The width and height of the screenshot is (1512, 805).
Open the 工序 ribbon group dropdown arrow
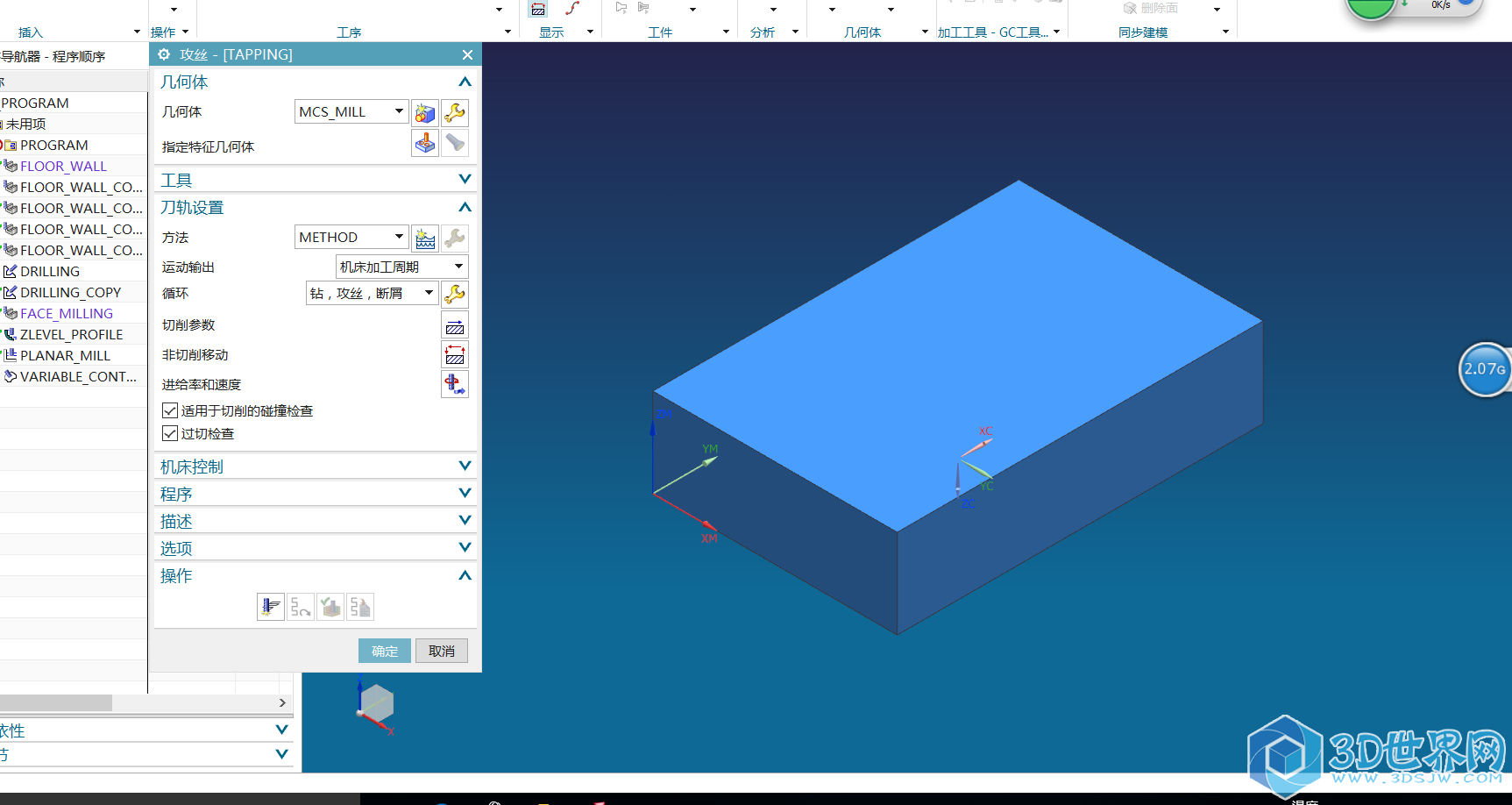pos(508,32)
